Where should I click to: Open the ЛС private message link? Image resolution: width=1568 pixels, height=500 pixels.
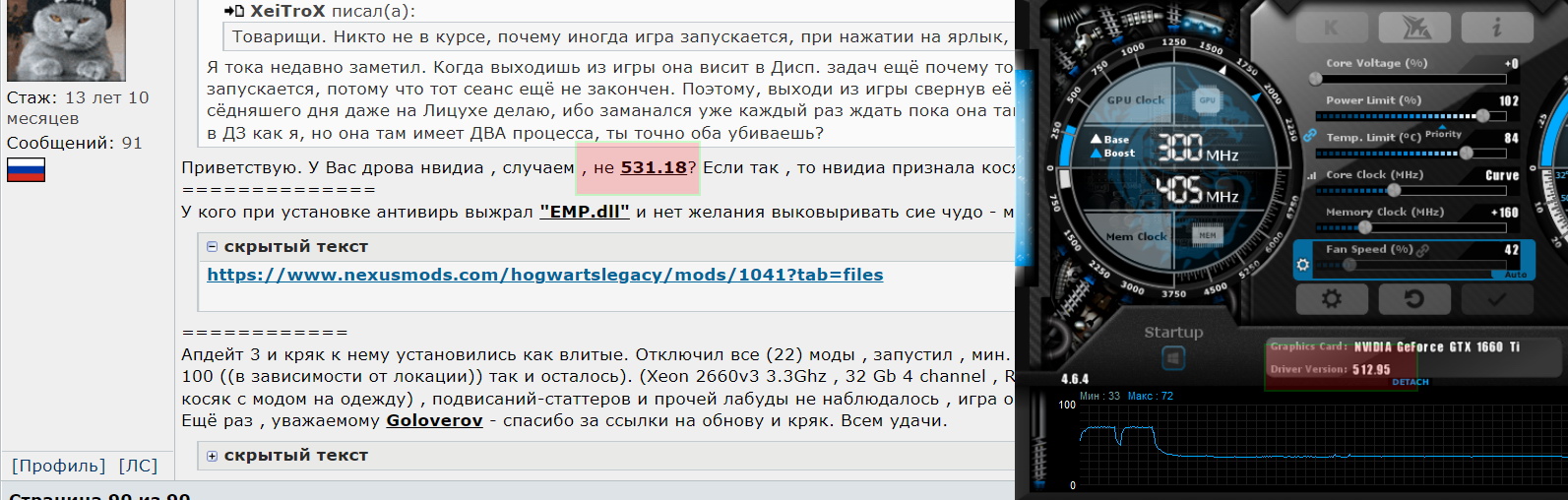(138, 466)
